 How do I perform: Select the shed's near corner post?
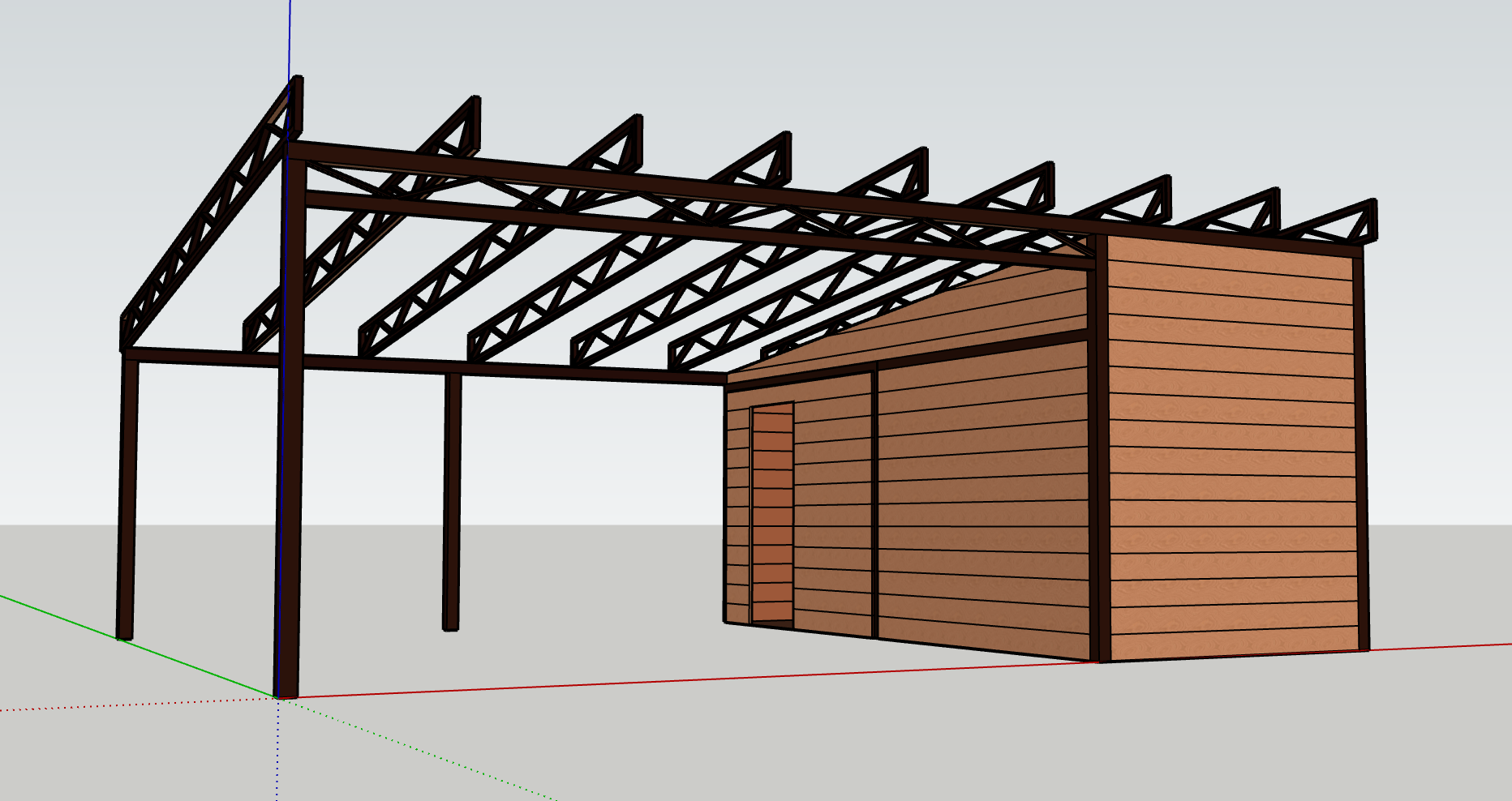1097,454
